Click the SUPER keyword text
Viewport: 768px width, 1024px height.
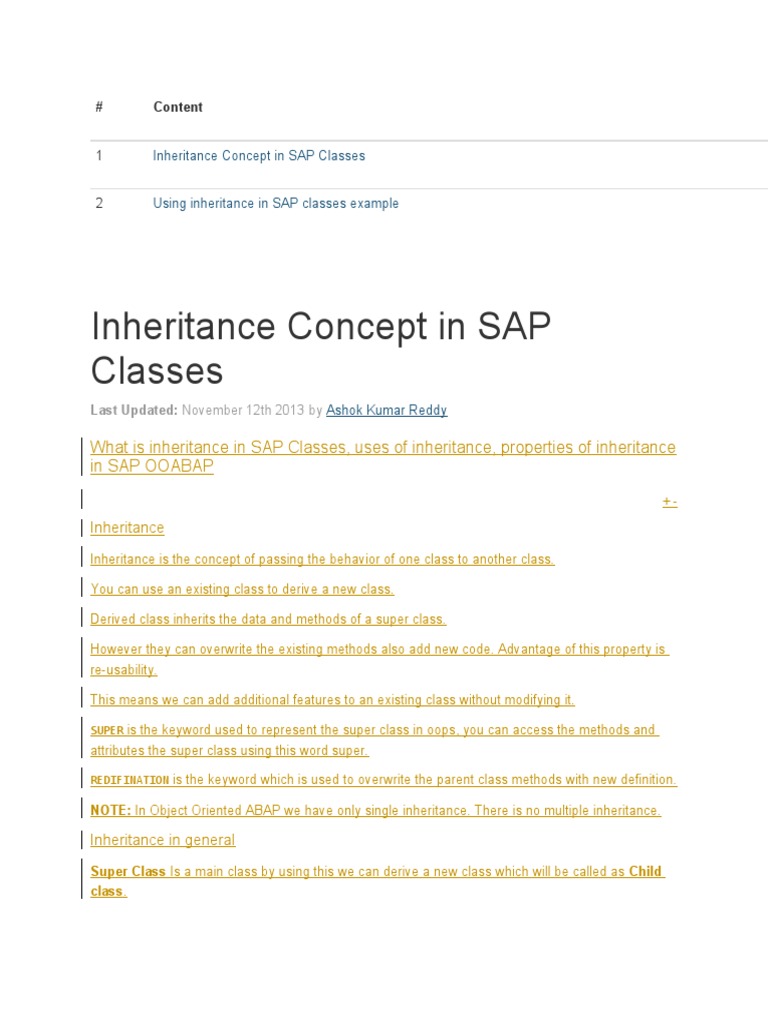point(107,731)
